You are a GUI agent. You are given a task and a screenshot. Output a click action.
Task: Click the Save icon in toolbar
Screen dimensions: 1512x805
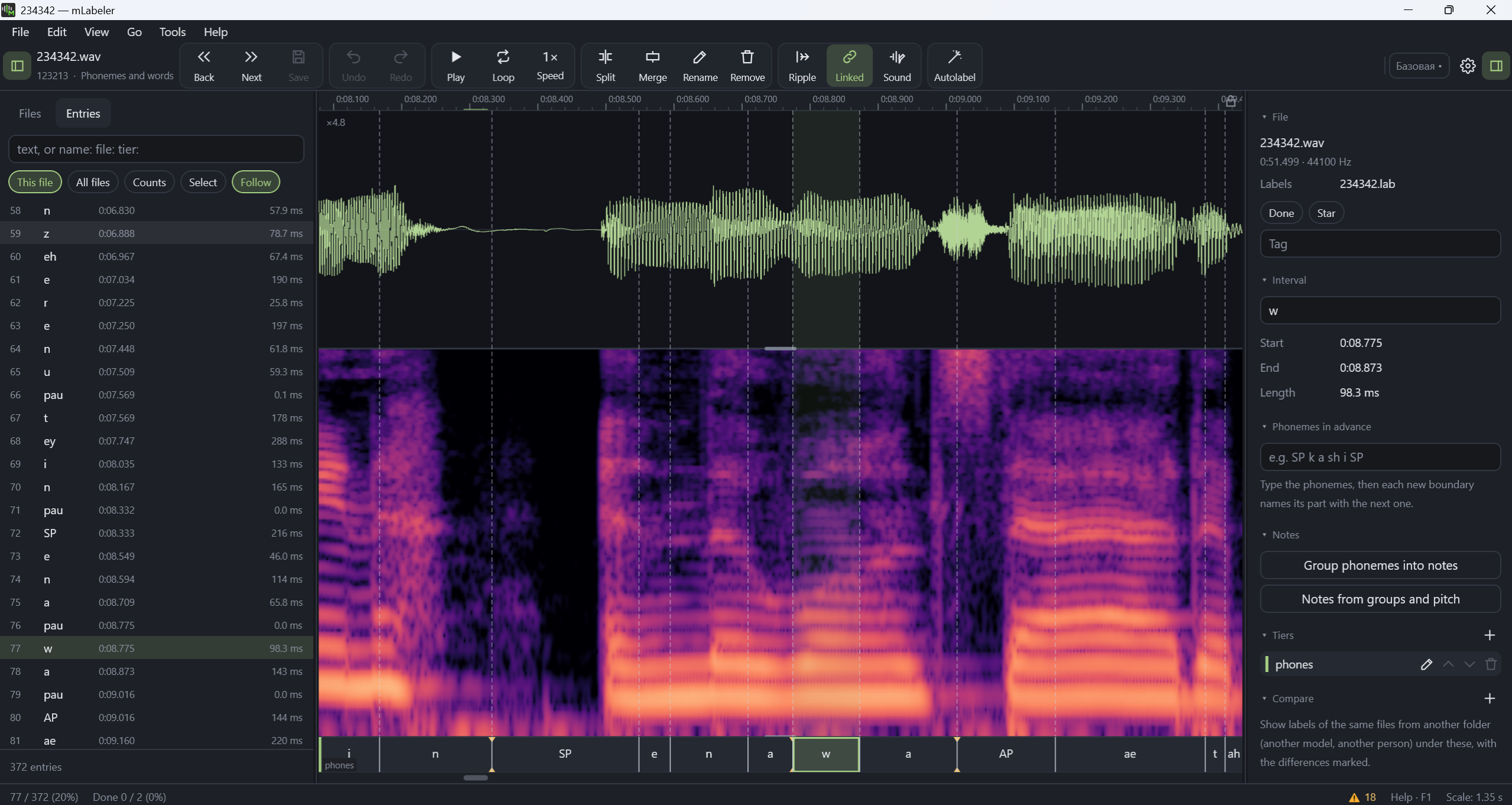click(x=298, y=66)
